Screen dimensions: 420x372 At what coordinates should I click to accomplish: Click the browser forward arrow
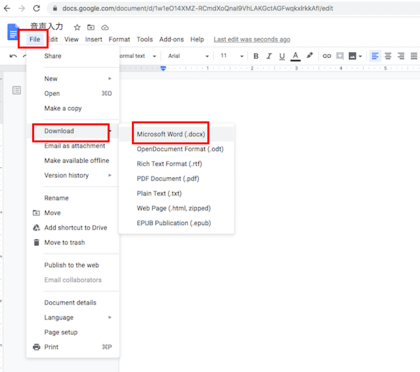[22, 8]
